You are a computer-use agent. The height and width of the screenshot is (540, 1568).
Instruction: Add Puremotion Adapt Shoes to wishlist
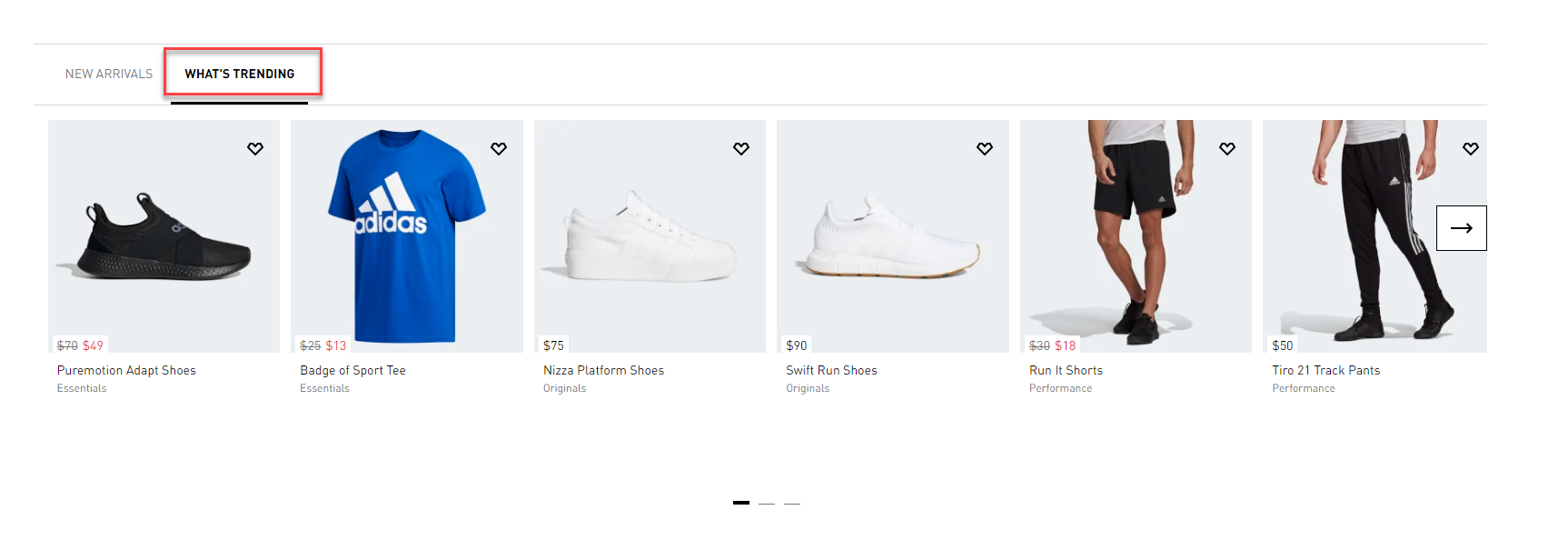255,148
